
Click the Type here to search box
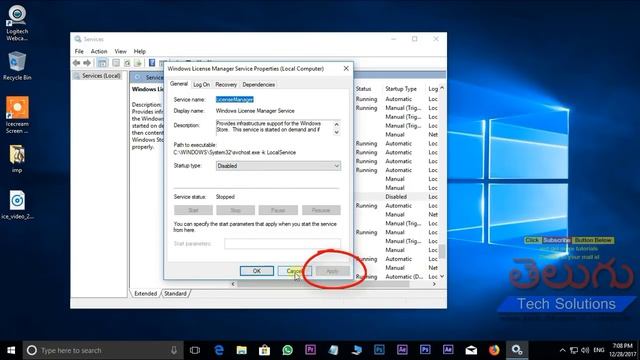tap(103, 350)
